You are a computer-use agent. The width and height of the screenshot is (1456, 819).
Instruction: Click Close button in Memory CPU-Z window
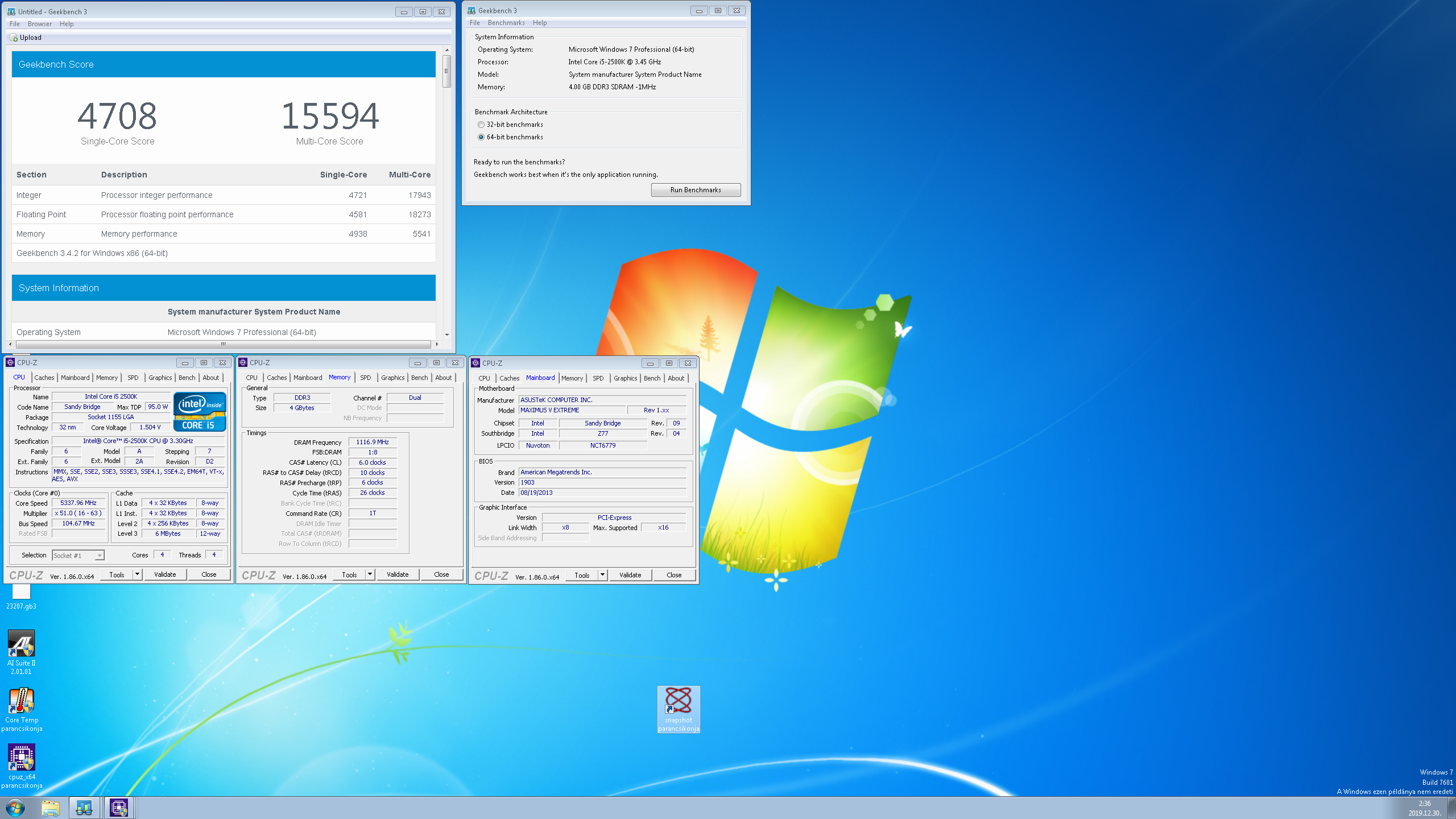[441, 574]
